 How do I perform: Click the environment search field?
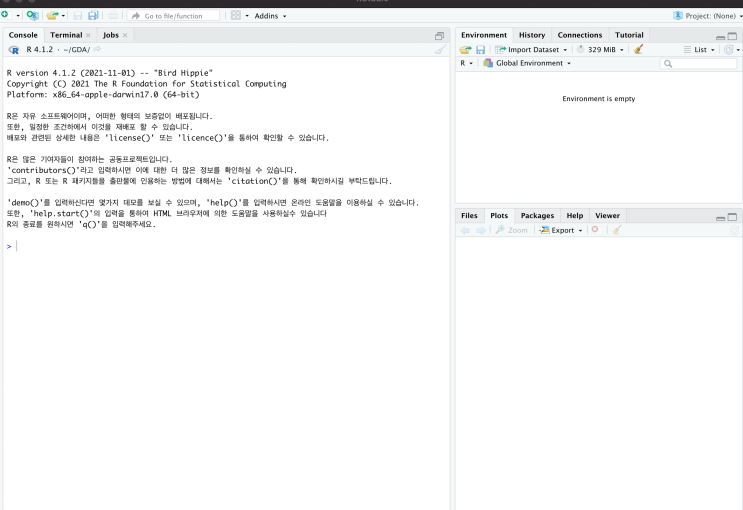pos(698,64)
